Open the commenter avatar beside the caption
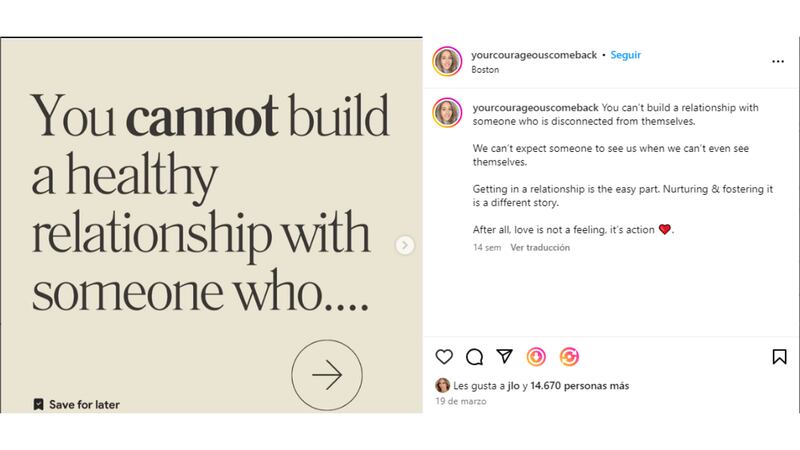This screenshot has width=800, height=450. [447, 113]
